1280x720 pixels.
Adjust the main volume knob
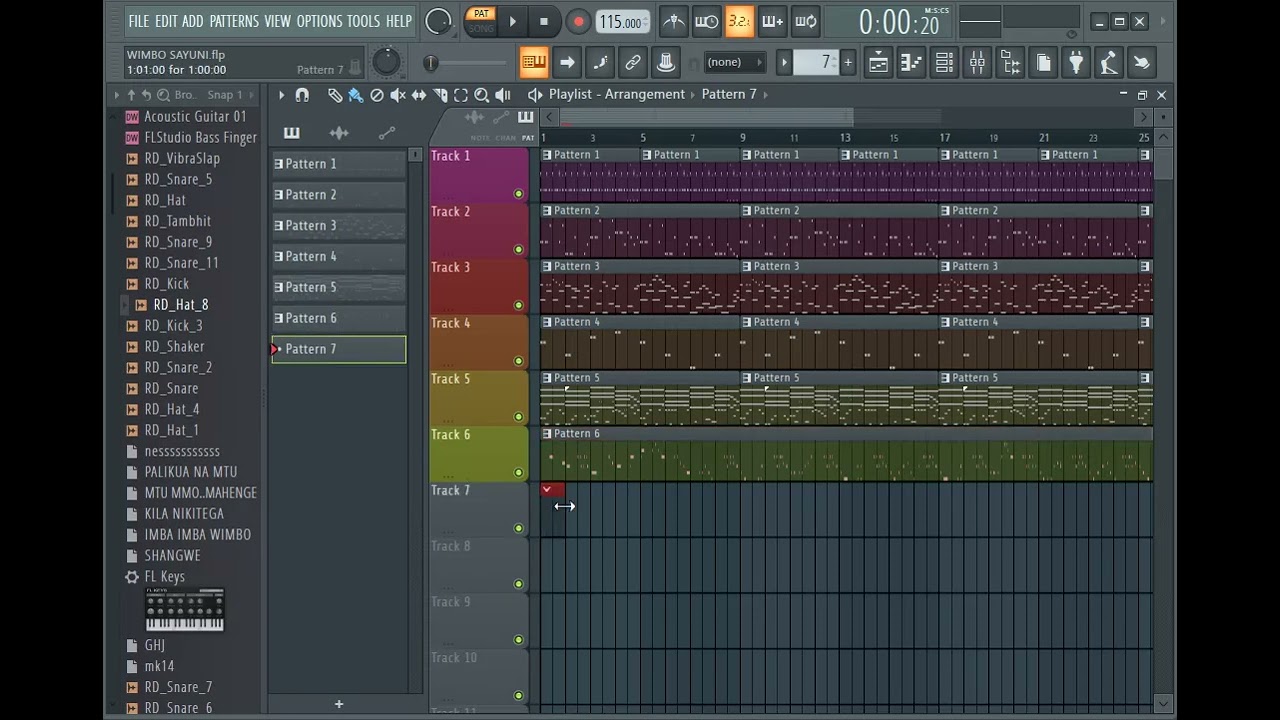click(x=438, y=21)
